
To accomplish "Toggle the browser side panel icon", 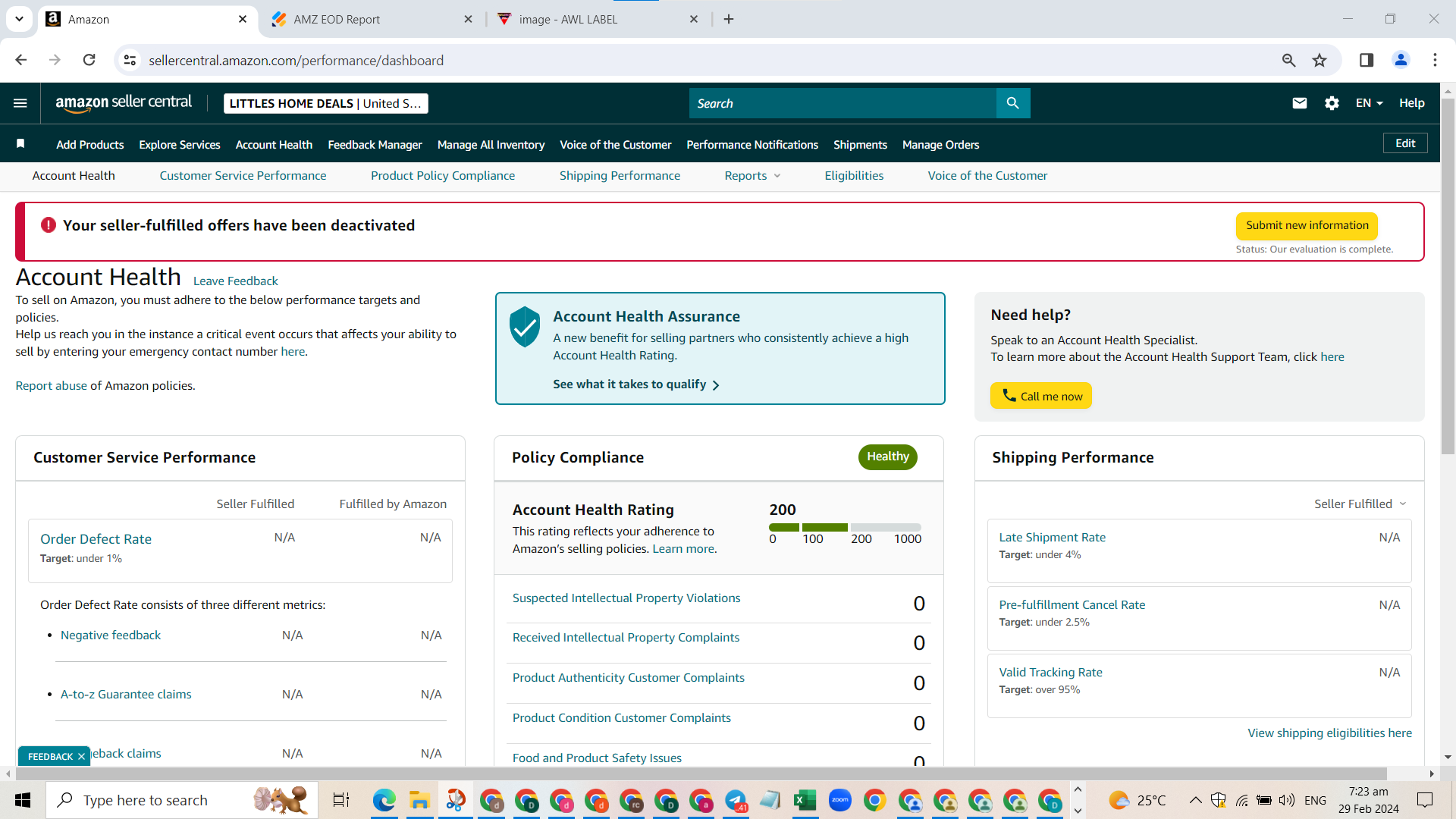I will [1367, 60].
